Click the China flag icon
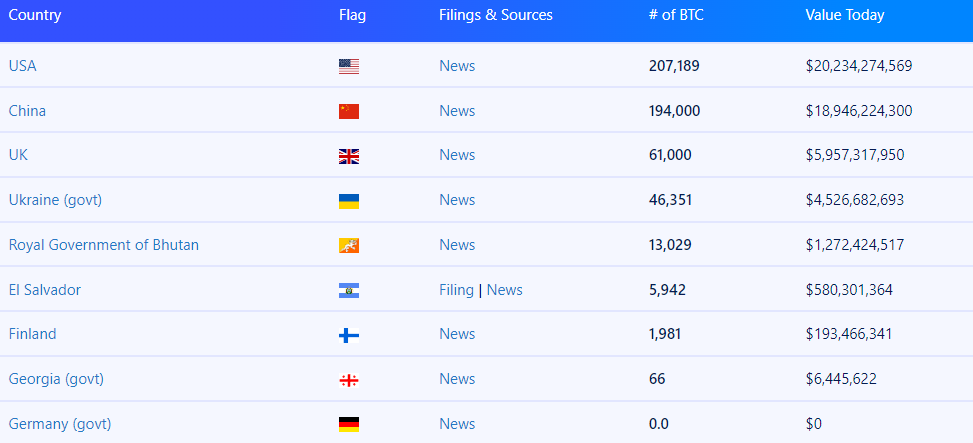 (x=349, y=111)
